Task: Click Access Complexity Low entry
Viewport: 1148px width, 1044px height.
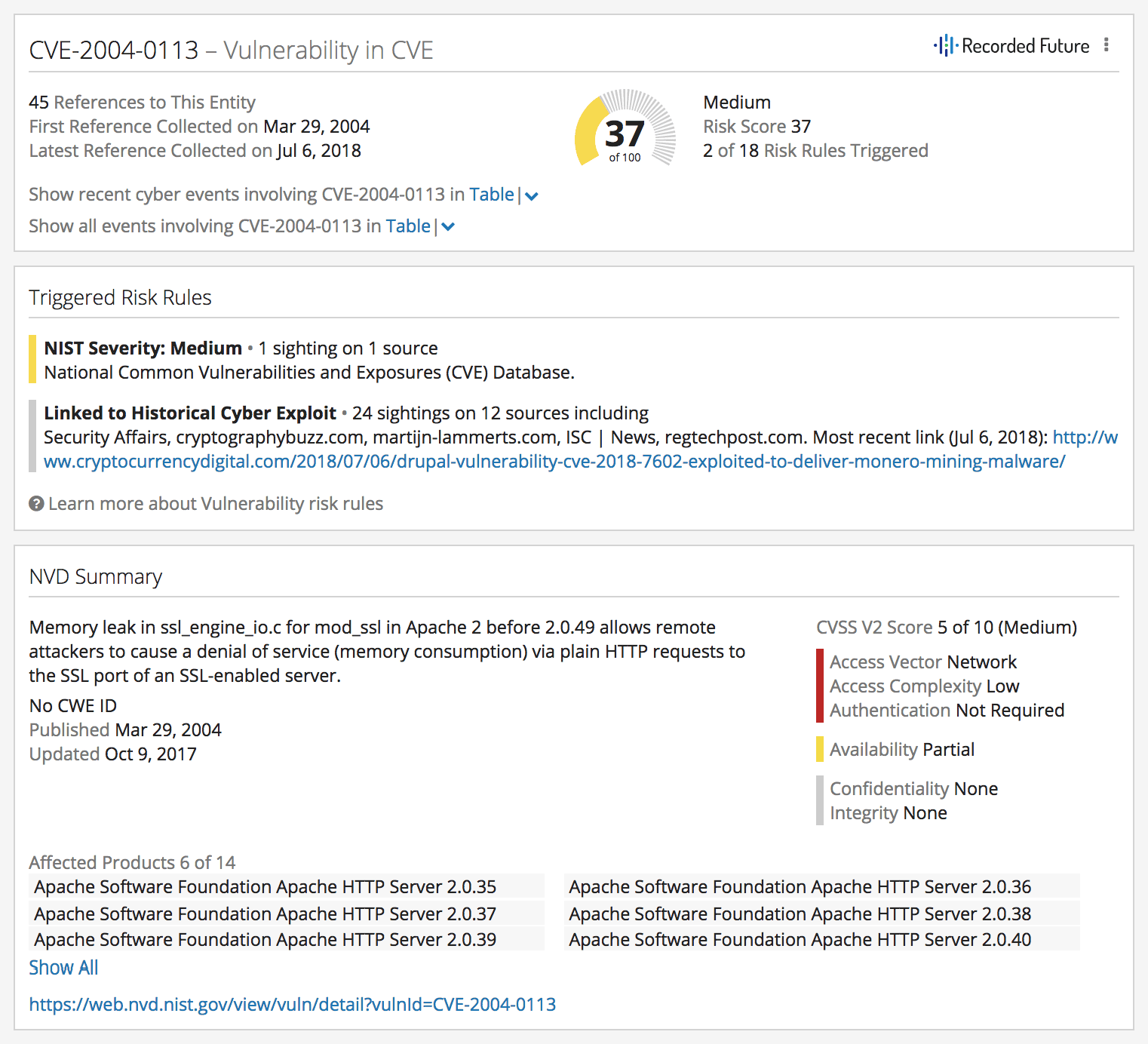Action: (x=925, y=686)
